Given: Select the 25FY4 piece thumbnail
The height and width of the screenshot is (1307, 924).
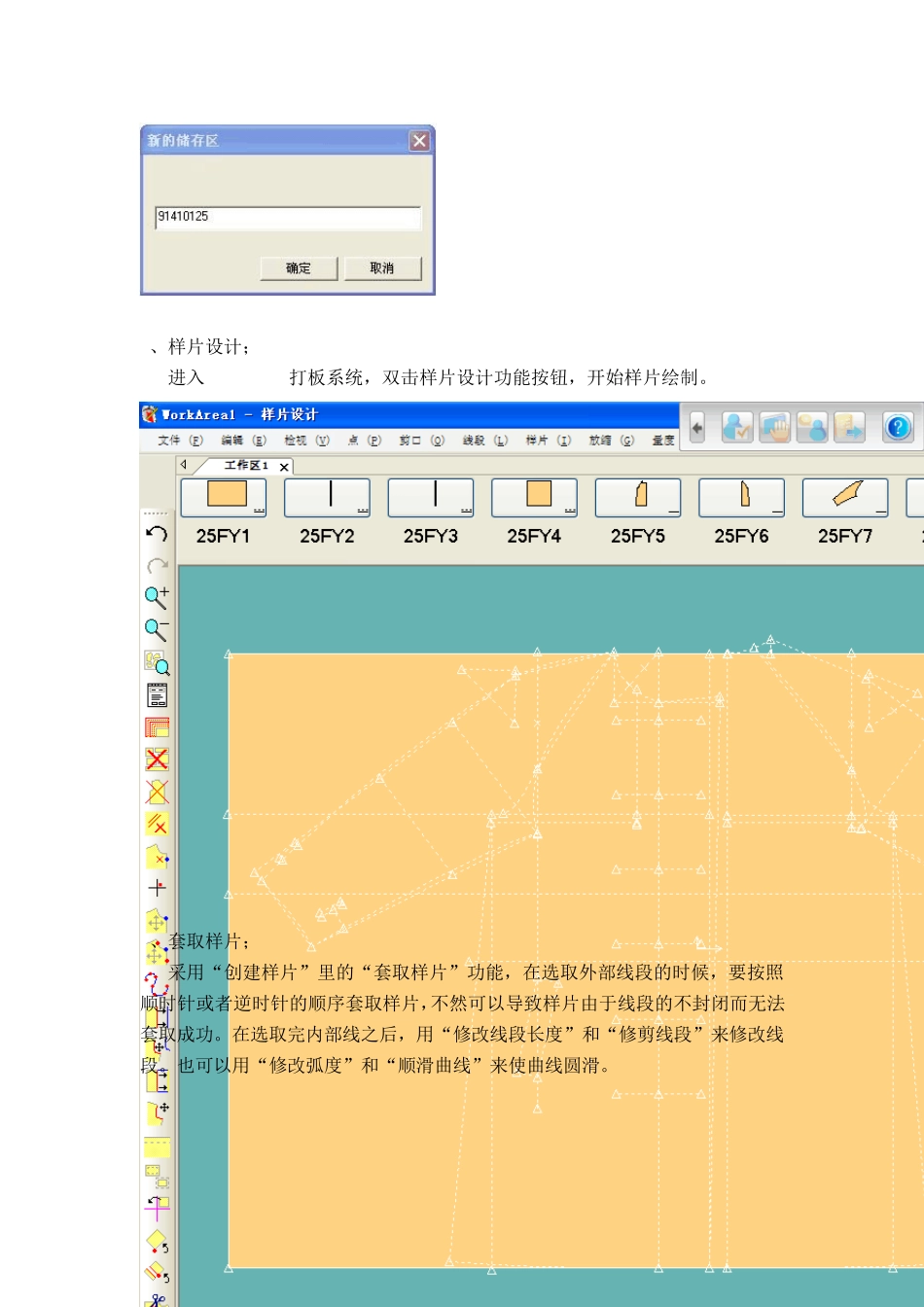Looking at the screenshot, I should pos(534,498).
